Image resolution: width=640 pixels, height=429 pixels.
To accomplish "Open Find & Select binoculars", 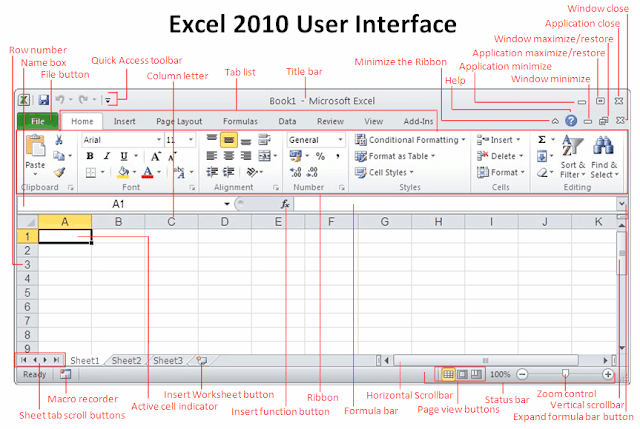I will [x=604, y=157].
